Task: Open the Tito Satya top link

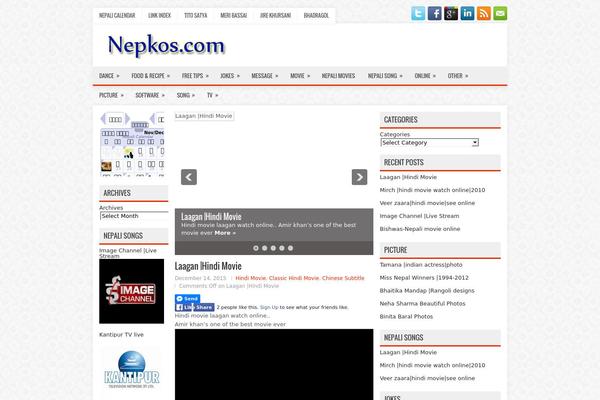Action: click(x=196, y=15)
